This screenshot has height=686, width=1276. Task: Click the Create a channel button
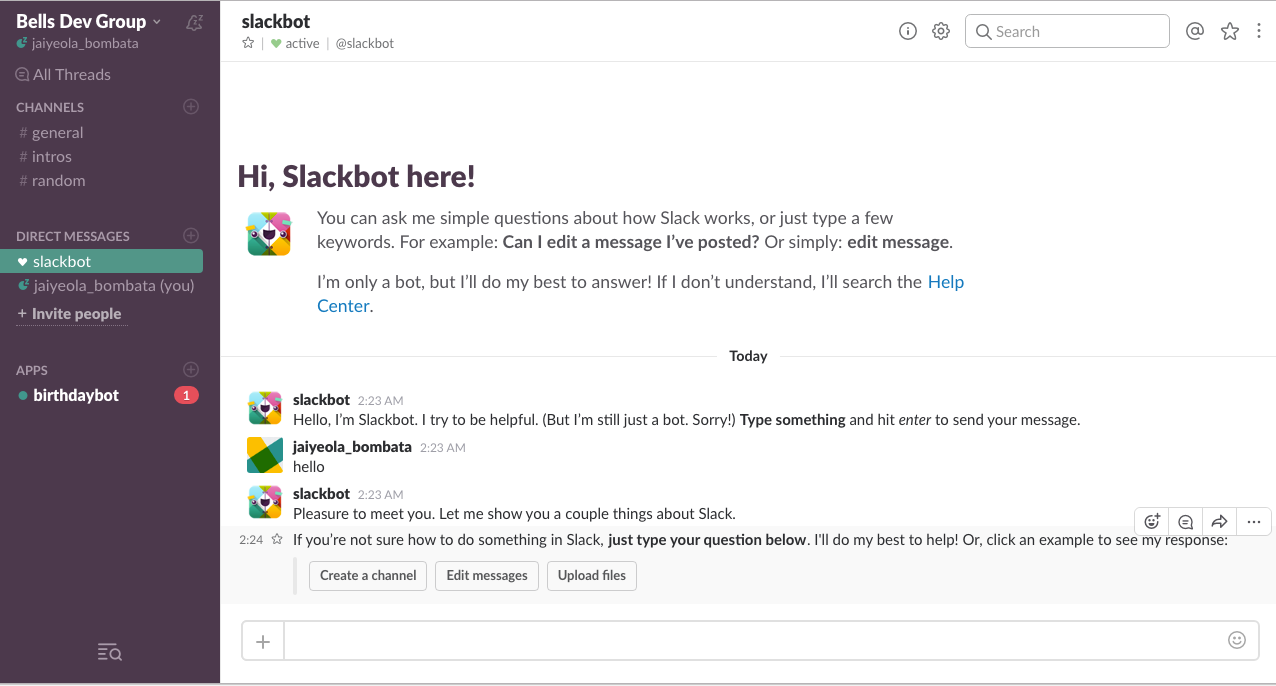click(x=368, y=575)
